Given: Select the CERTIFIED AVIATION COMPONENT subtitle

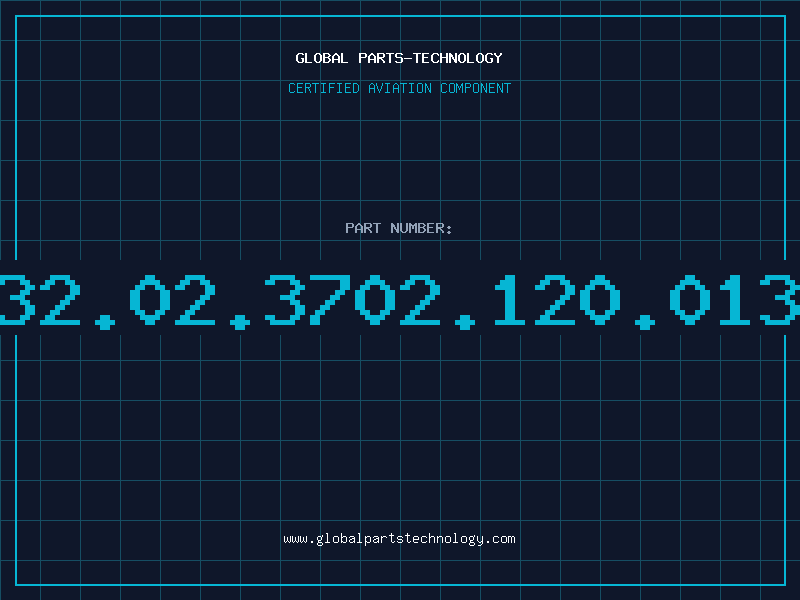Looking at the screenshot, I should [x=399, y=88].
